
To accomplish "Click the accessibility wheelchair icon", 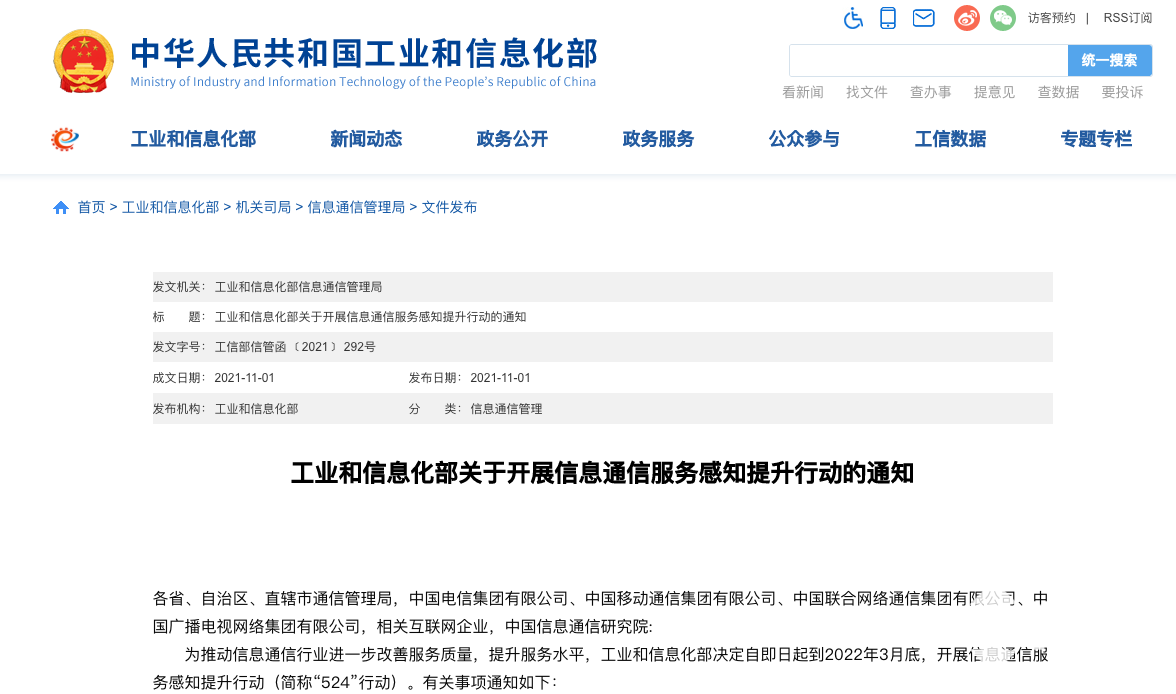I will coord(853,18).
